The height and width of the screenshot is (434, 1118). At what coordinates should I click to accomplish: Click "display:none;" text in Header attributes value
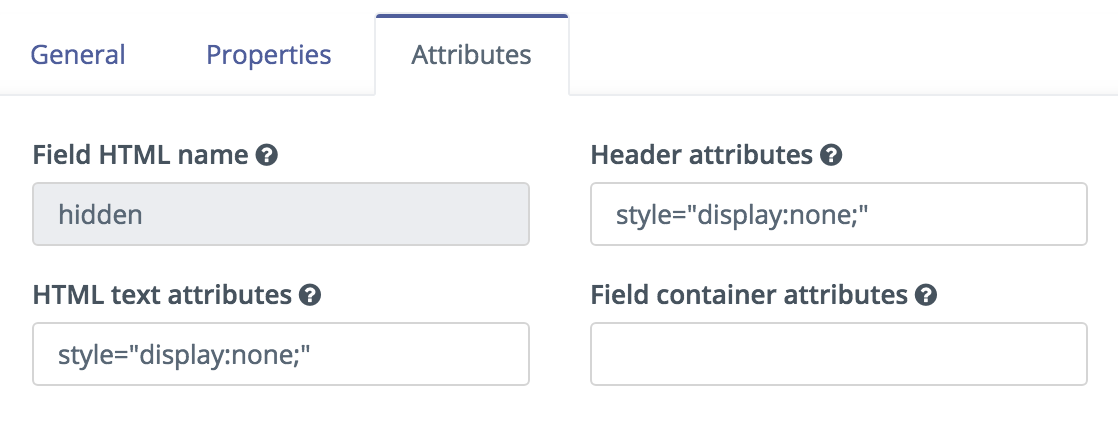pyautogui.click(x=781, y=215)
